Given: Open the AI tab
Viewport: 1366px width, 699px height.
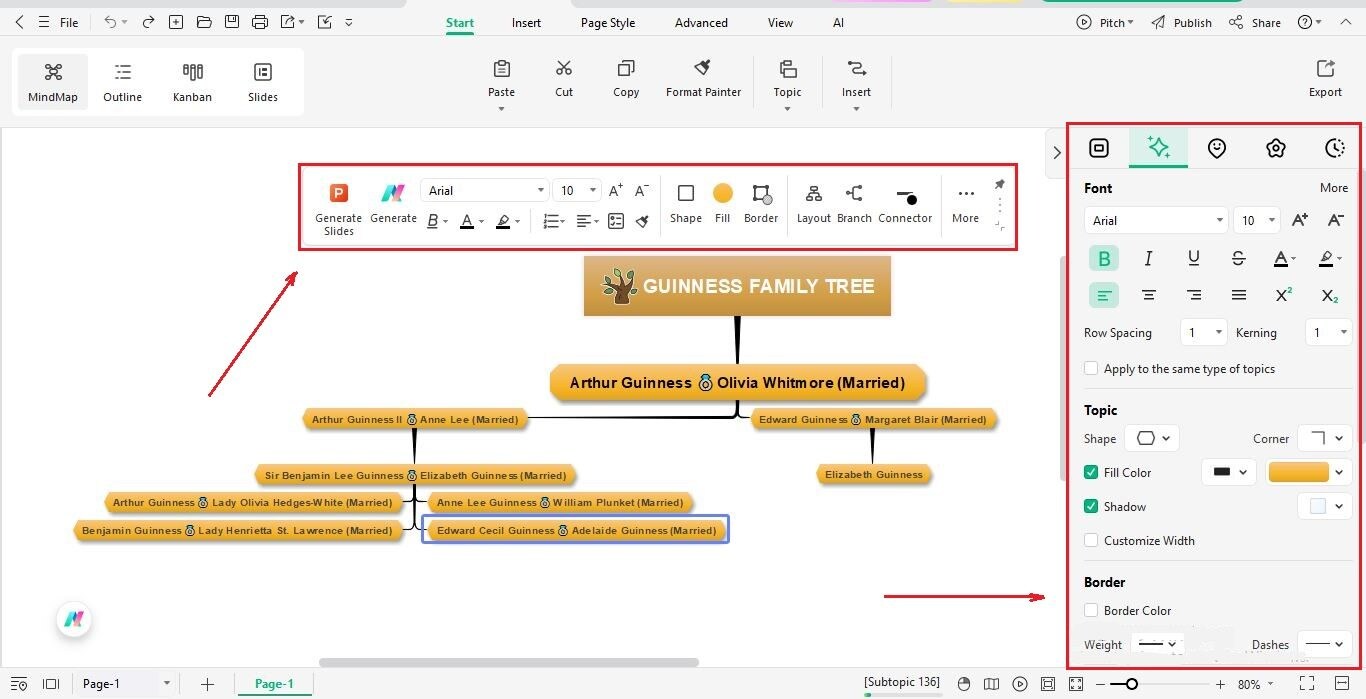Looking at the screenshot, I should click(838, 23).
